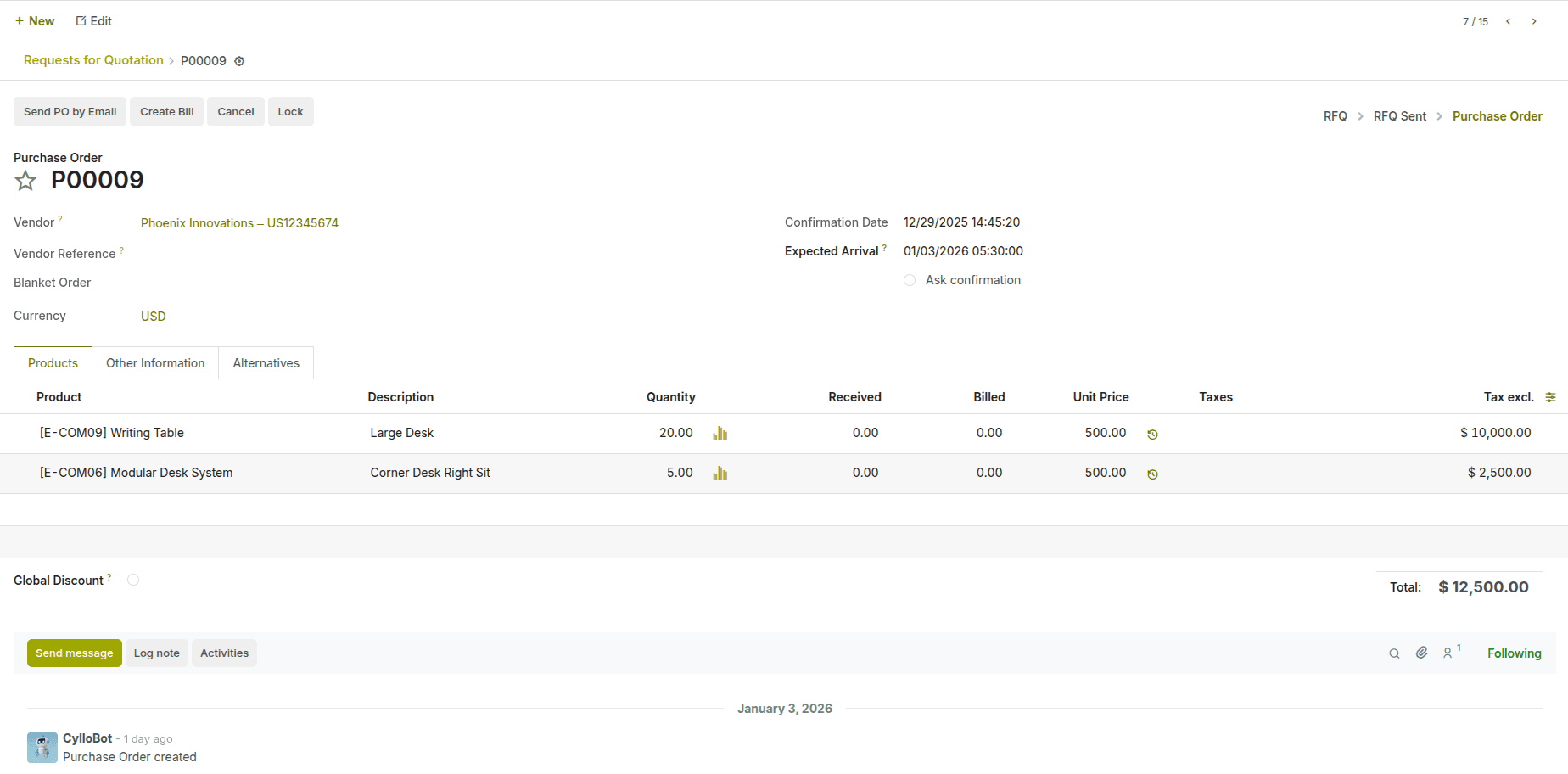
Task: Show followers list via person icon
Action: 1448,653
